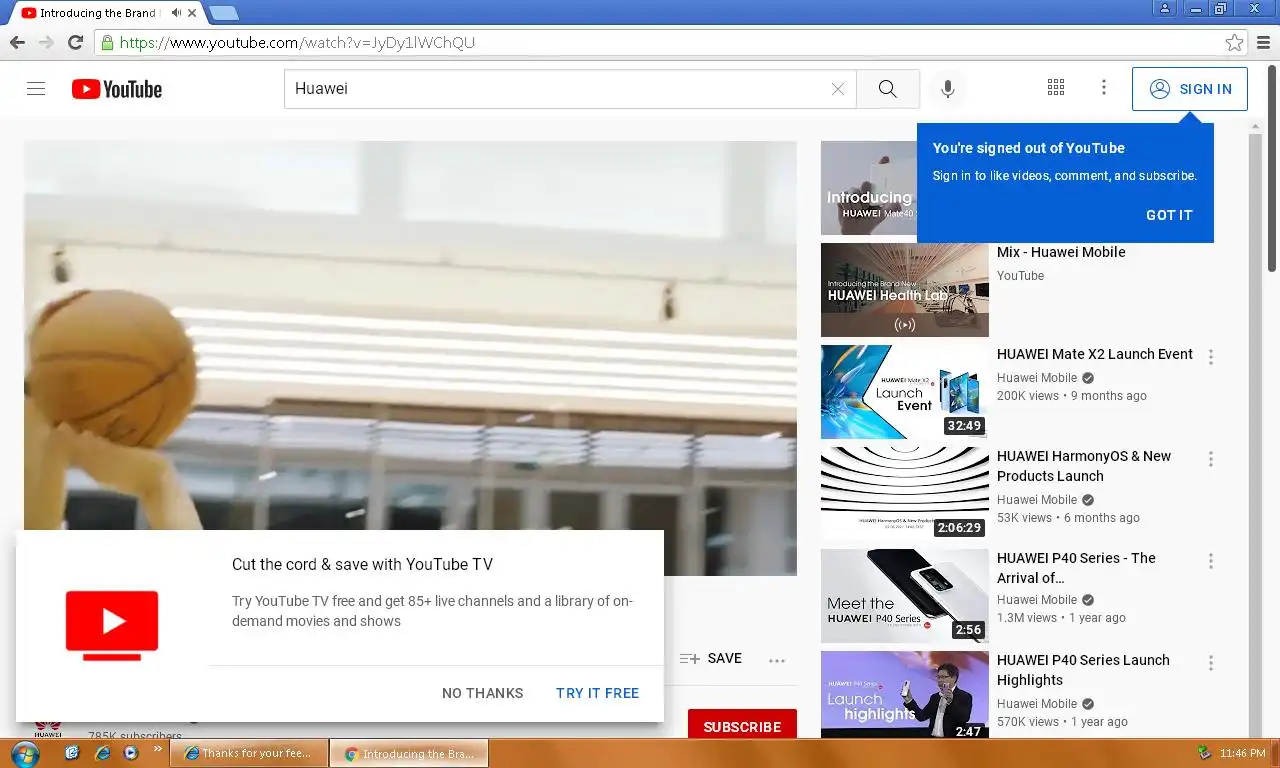Open options menu for Mate X2 Launch Event
Viewport: 1280px width, 768px height.
point(1211,357)
